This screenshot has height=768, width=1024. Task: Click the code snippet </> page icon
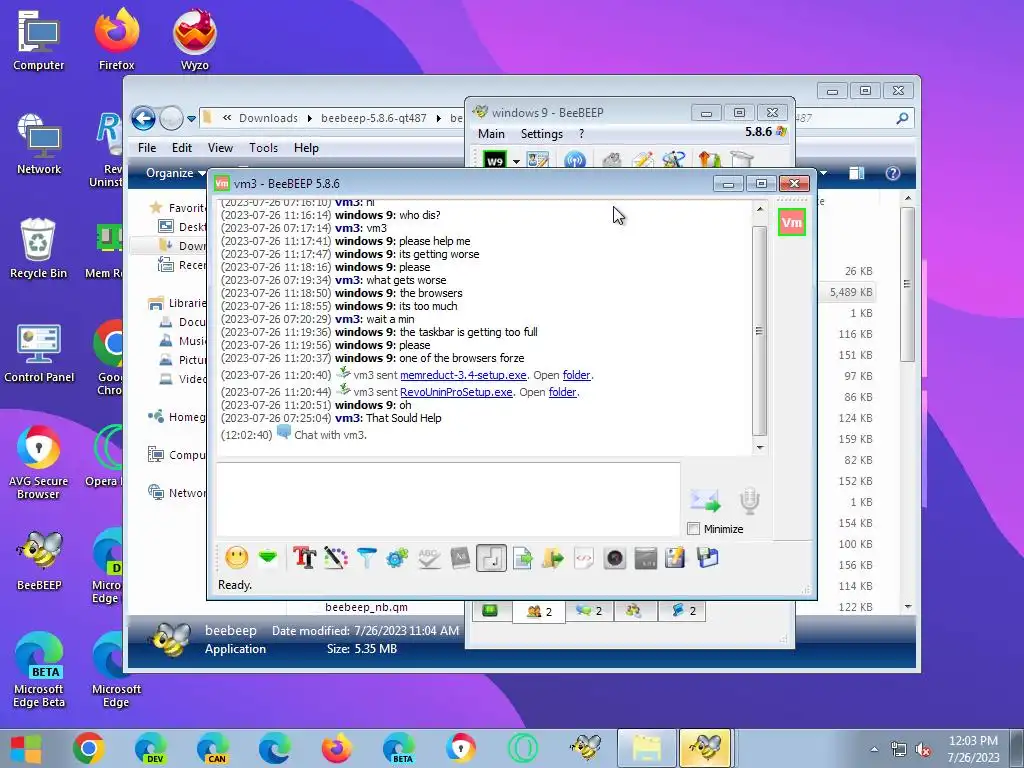(x=584, y=558)
